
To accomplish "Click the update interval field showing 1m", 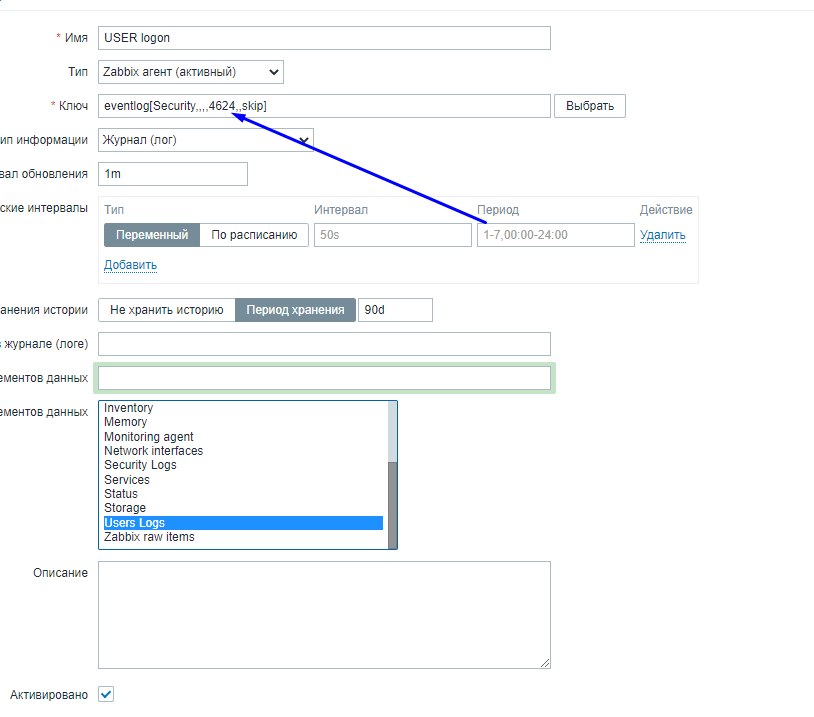I will coord(173,174).
